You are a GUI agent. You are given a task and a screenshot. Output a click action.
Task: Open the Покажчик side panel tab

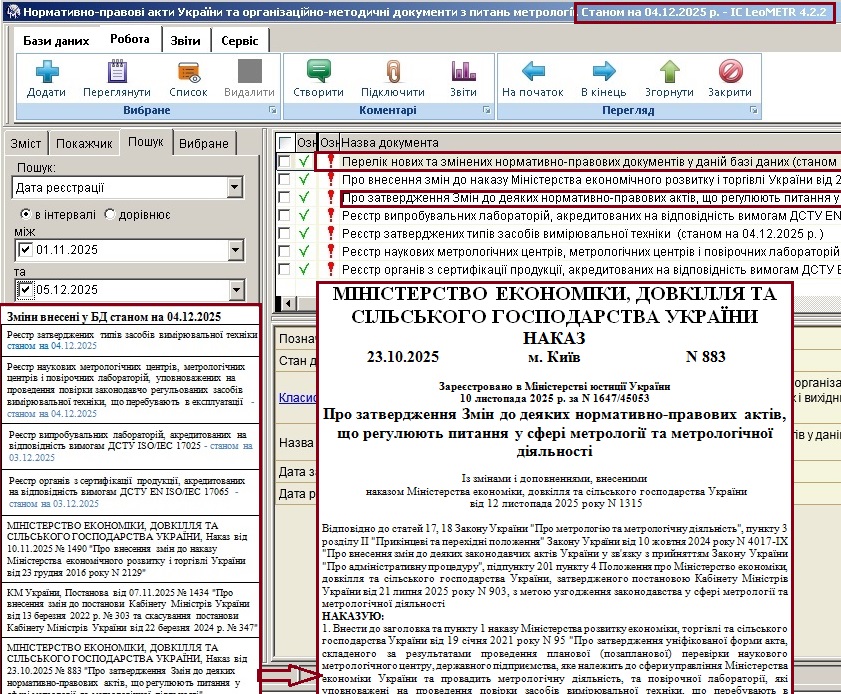click(84, 143)
